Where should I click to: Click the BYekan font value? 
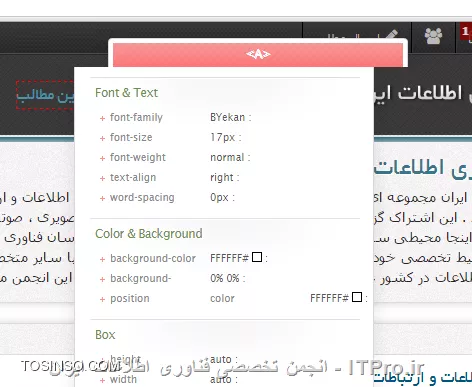point(227,117)
